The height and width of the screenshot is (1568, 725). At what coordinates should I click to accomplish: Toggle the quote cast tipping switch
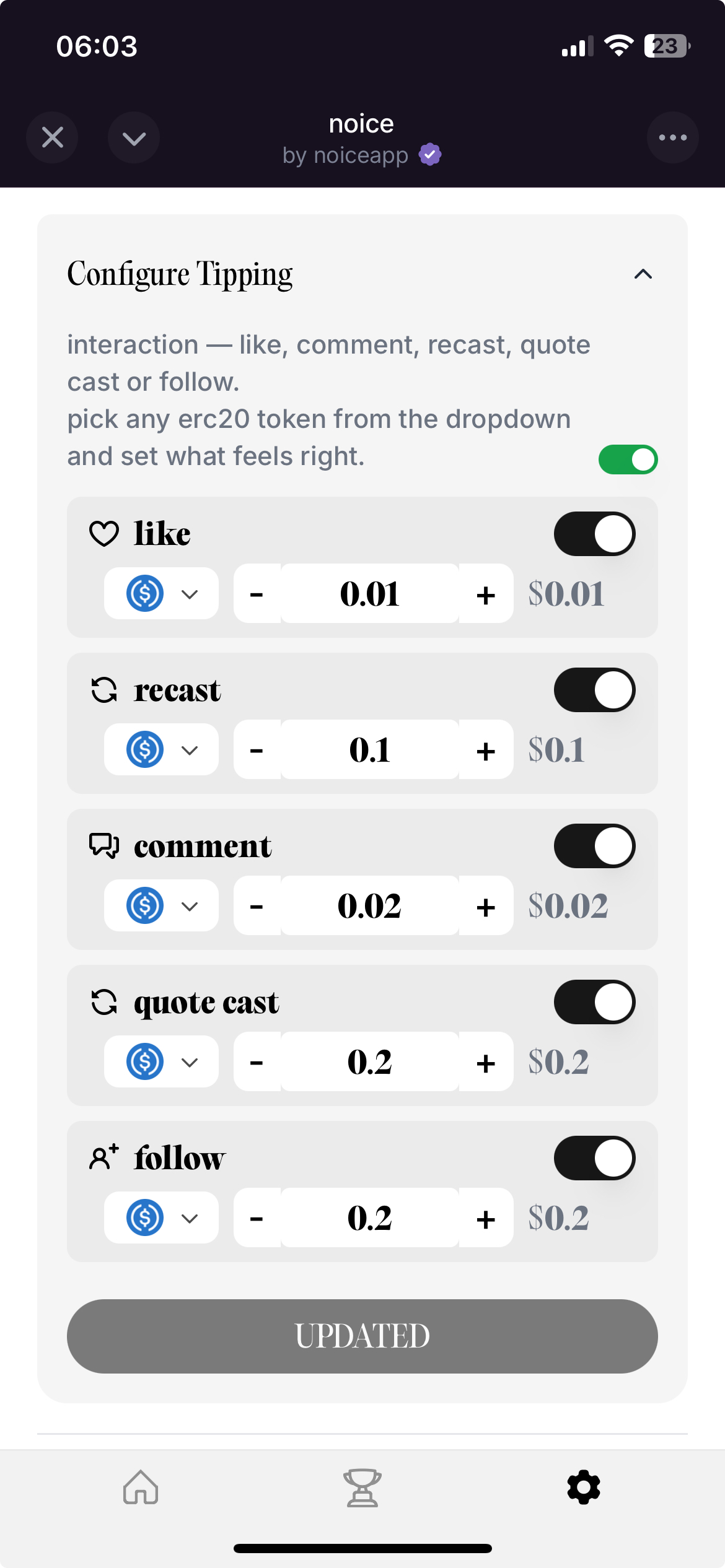(x=594, y=1002)
